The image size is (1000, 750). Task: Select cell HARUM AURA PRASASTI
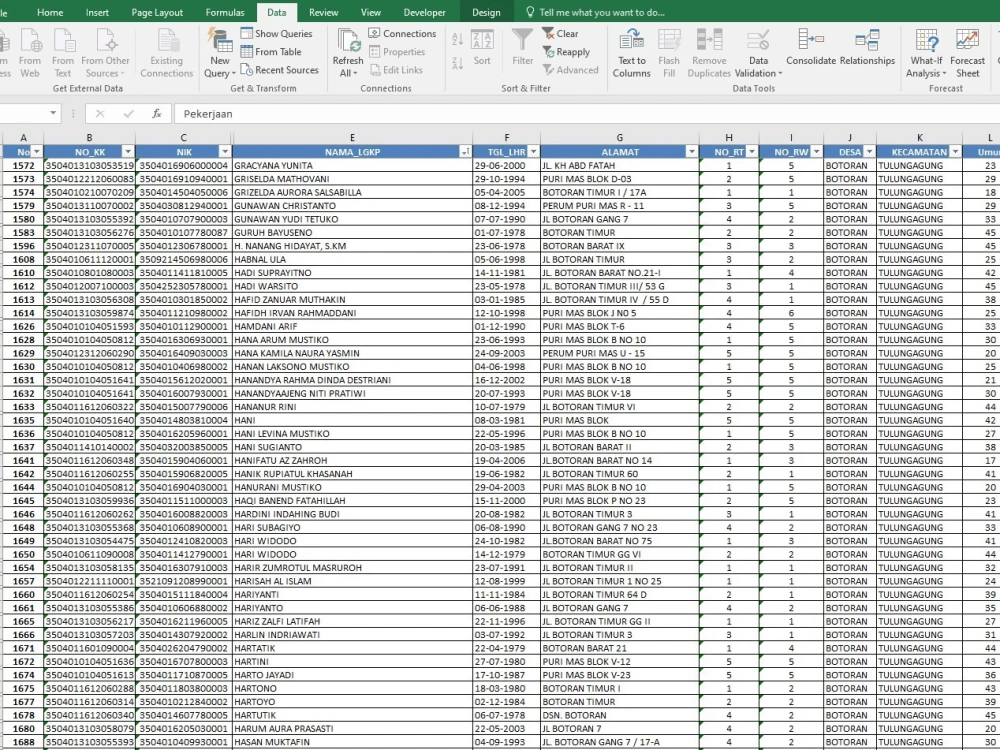click(x=353, y=728)
